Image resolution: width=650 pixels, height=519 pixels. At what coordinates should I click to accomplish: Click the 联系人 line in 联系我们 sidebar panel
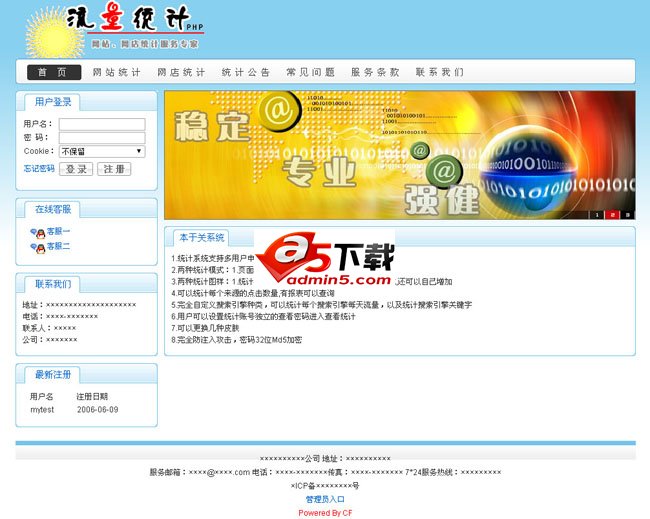(x=49, y=328)
